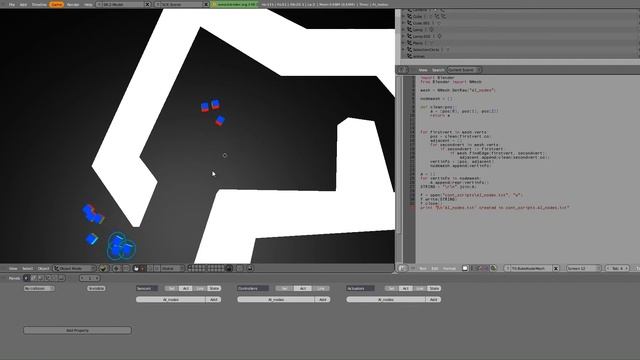This screenshot has height=360, width=640.
Task: Add a new controller with Add button
Action: [322, 300]
